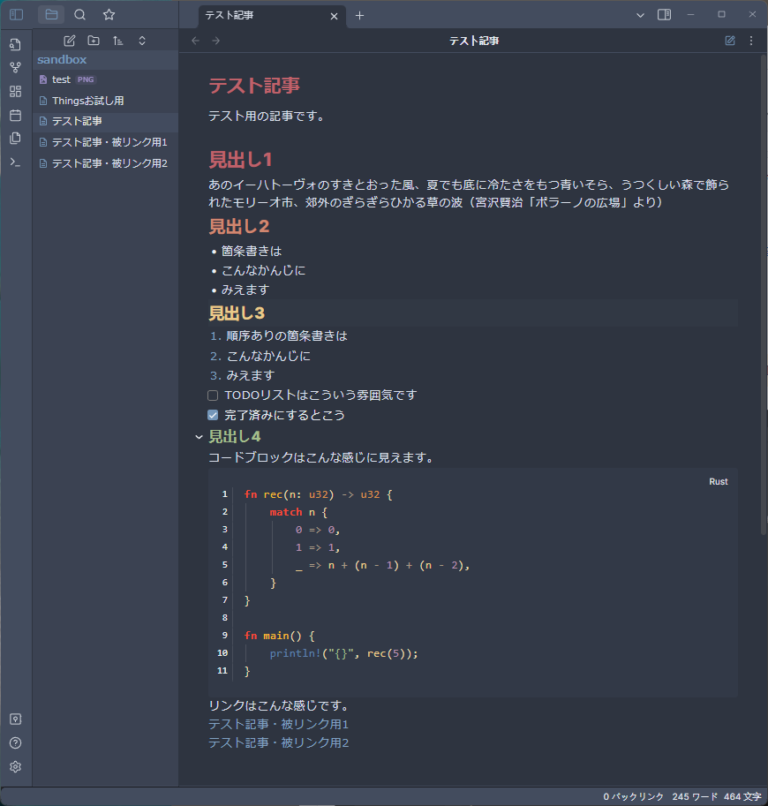Open search with the magnifier icon
Screen dimensions: 768x806
click(80, 15)
